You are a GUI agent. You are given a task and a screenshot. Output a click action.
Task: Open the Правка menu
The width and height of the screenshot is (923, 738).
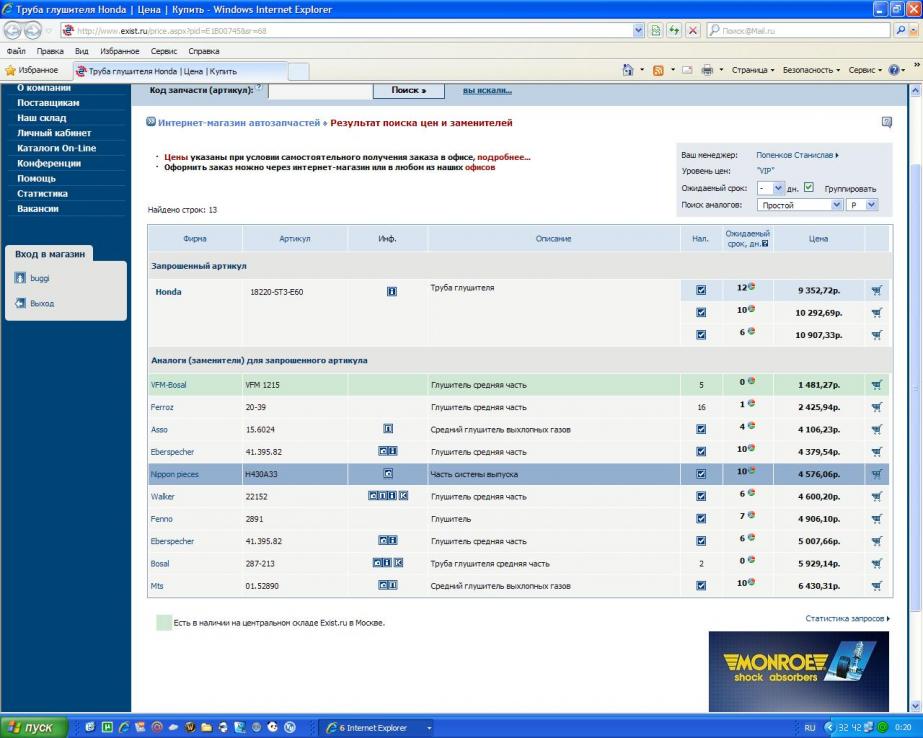click(50, 51)
